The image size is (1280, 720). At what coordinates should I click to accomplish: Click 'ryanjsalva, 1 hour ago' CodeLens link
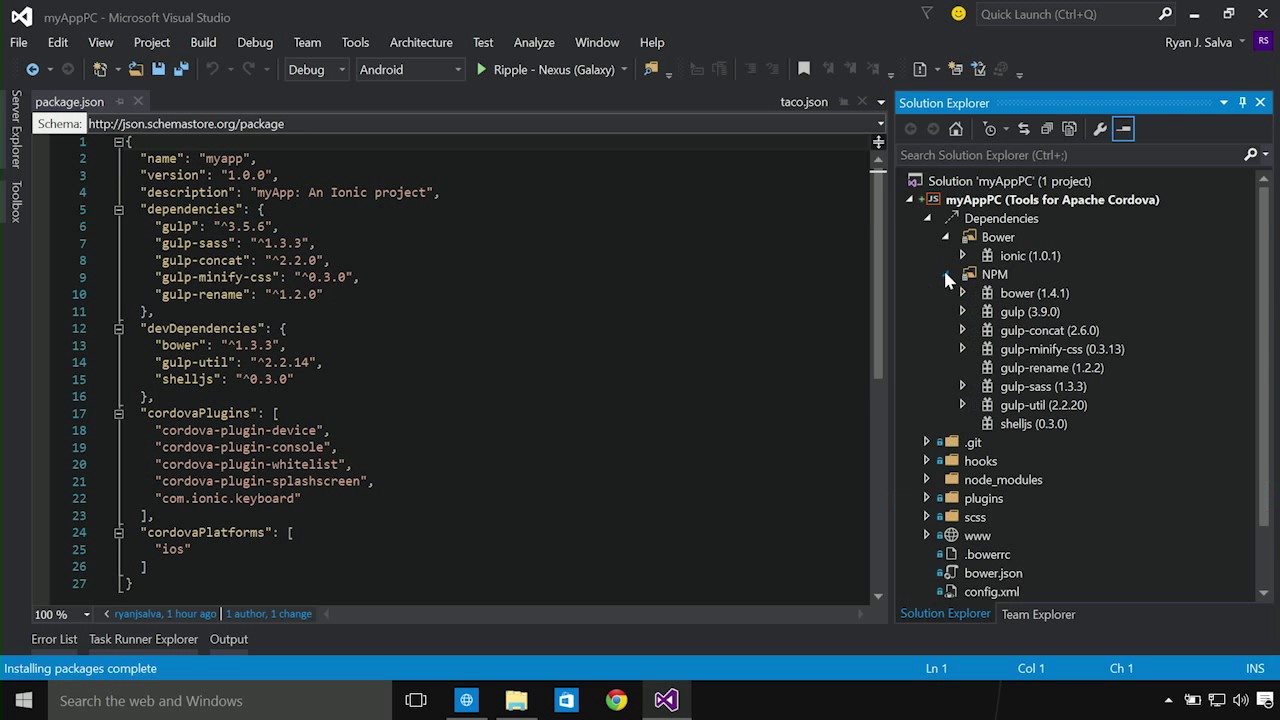pyautogui.click(x=165, y=614)
